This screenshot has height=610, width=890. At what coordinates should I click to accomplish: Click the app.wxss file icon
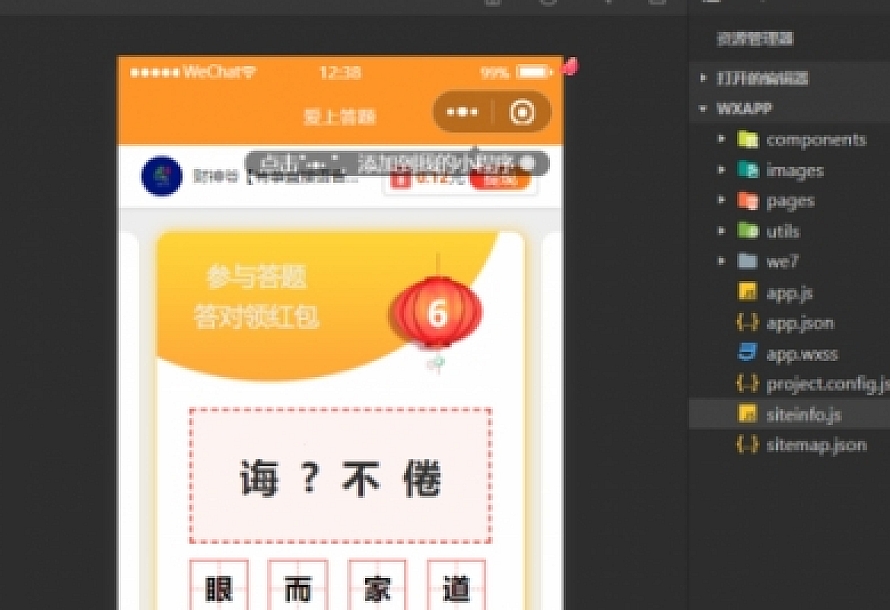pos(747,353)
